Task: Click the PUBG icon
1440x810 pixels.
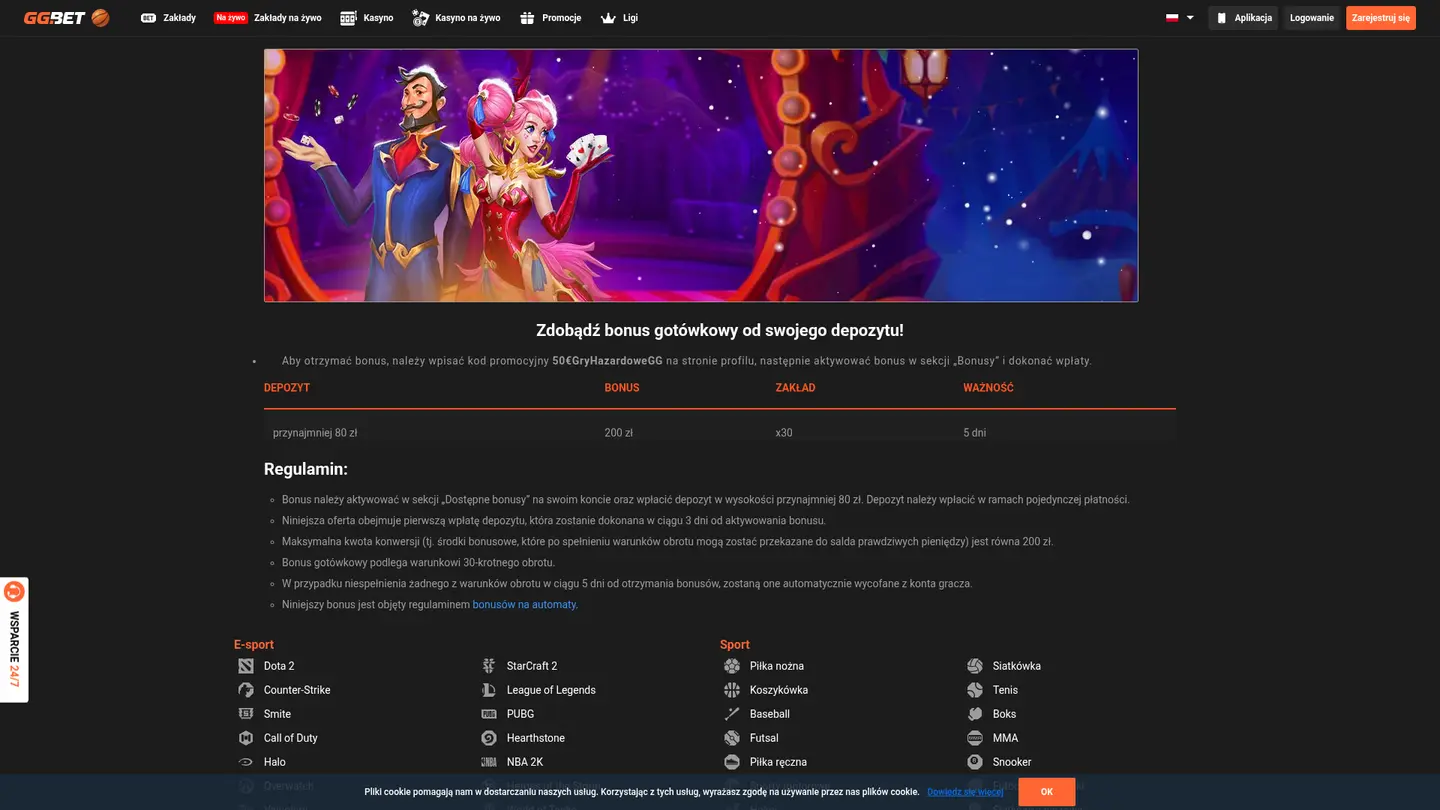Action: coord(489,714)
